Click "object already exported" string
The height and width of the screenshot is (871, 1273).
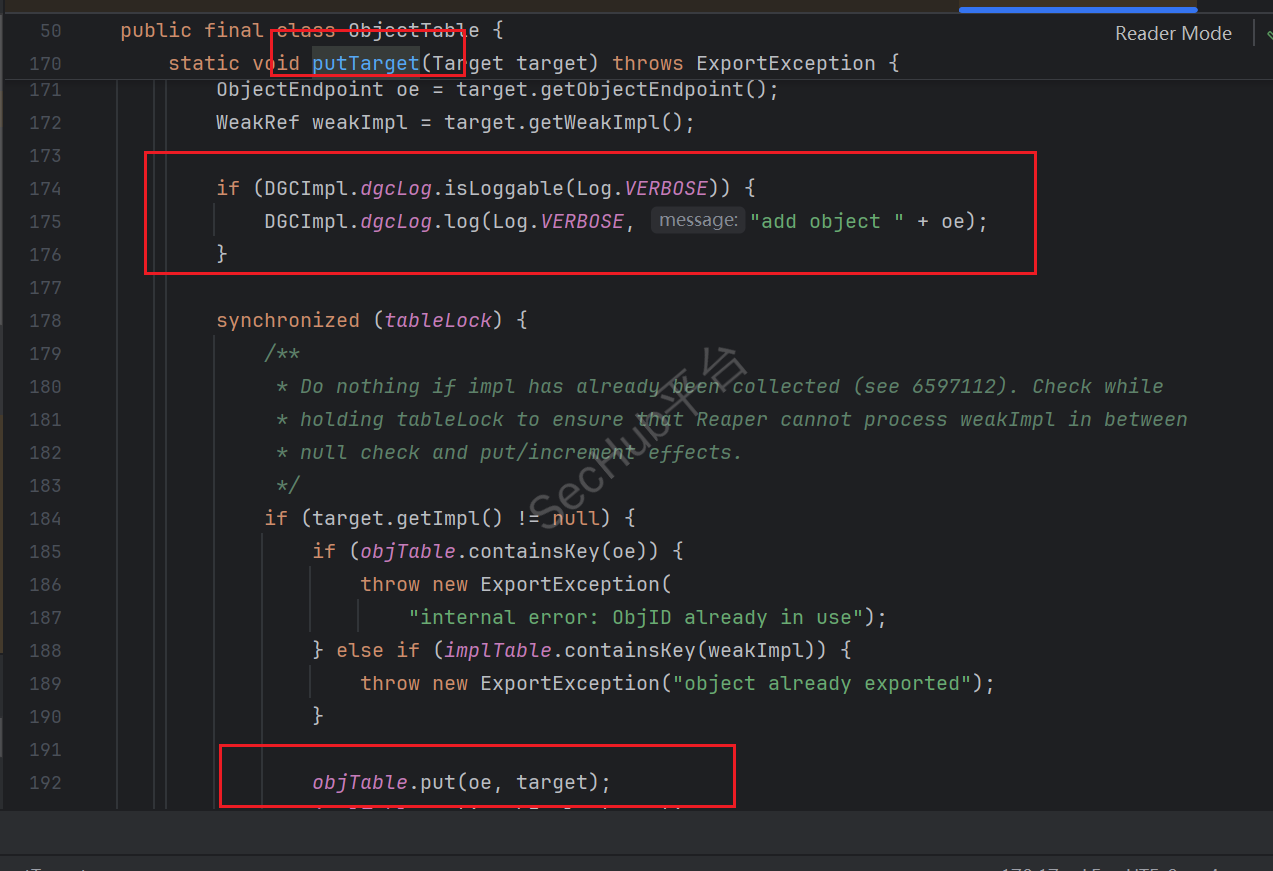tap(821, 683)
